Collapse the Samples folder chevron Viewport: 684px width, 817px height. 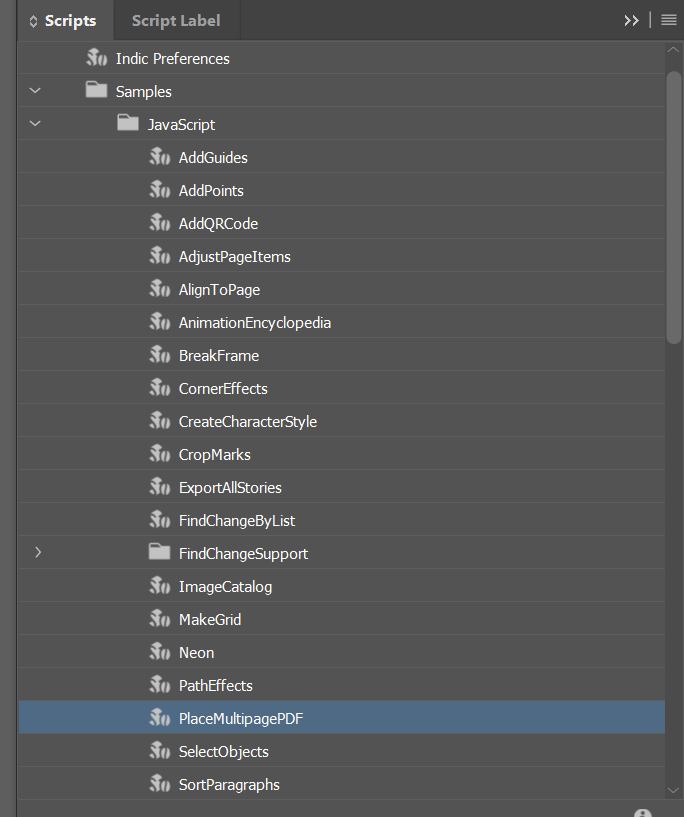coord(36,91)
